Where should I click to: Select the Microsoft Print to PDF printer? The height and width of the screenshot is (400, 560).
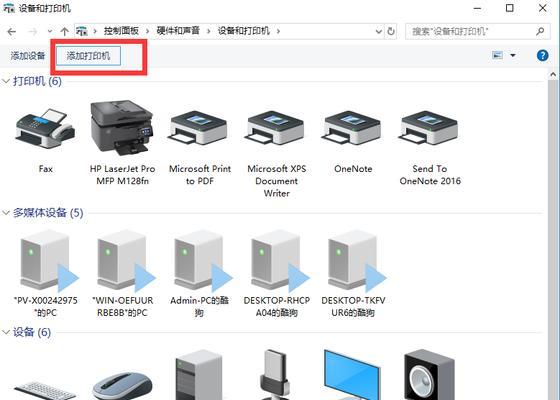pos(199,128)
